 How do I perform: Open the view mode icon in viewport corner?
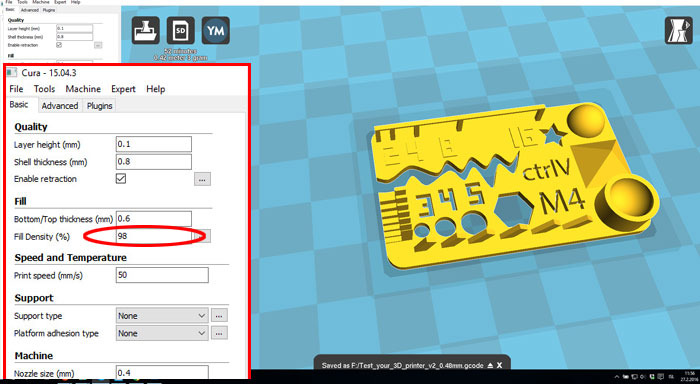click(679, 30)
